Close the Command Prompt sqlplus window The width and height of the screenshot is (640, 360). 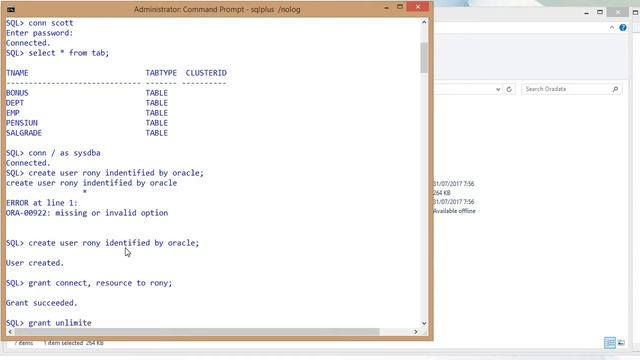(x=418, y=7)
